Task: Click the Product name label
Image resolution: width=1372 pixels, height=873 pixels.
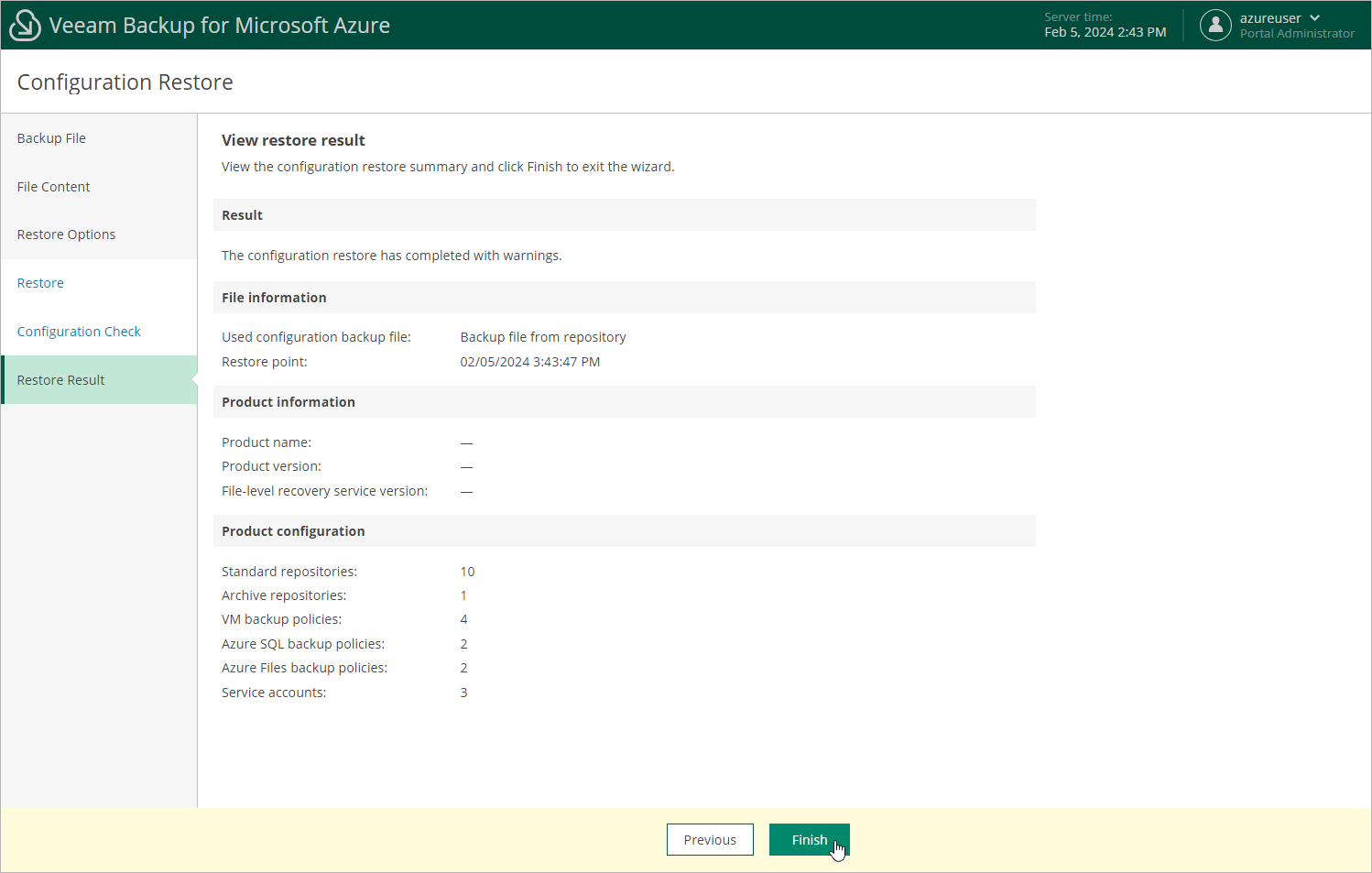Action: coord(267,442)
